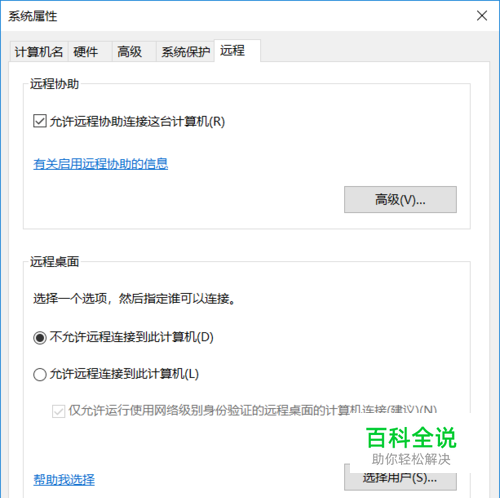500x498 pixels.
Task: Open the 硬件 tab
Action: point(90,52)
